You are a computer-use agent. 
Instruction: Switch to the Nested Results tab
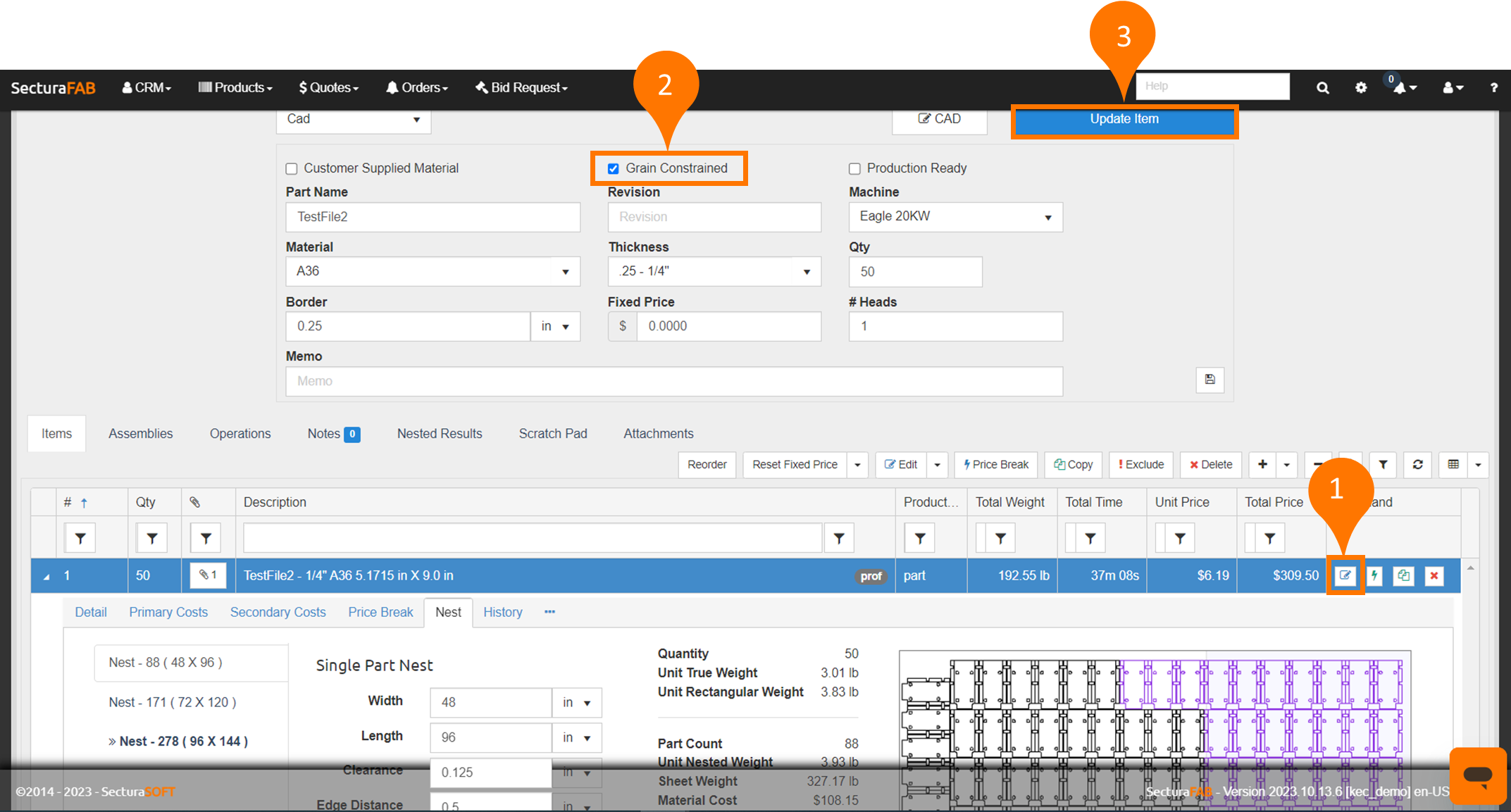(x=439, y=434)
